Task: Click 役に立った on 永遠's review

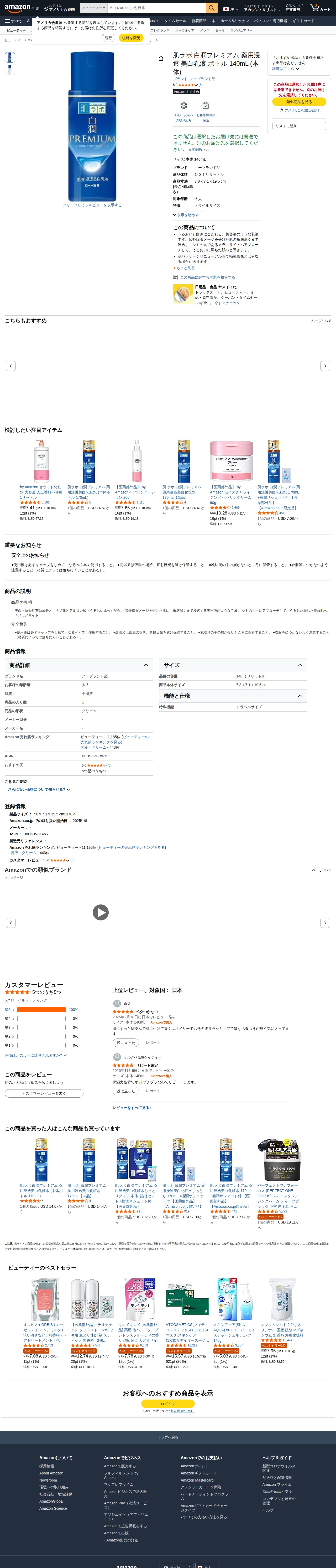Action: [x=126, y=1043]
